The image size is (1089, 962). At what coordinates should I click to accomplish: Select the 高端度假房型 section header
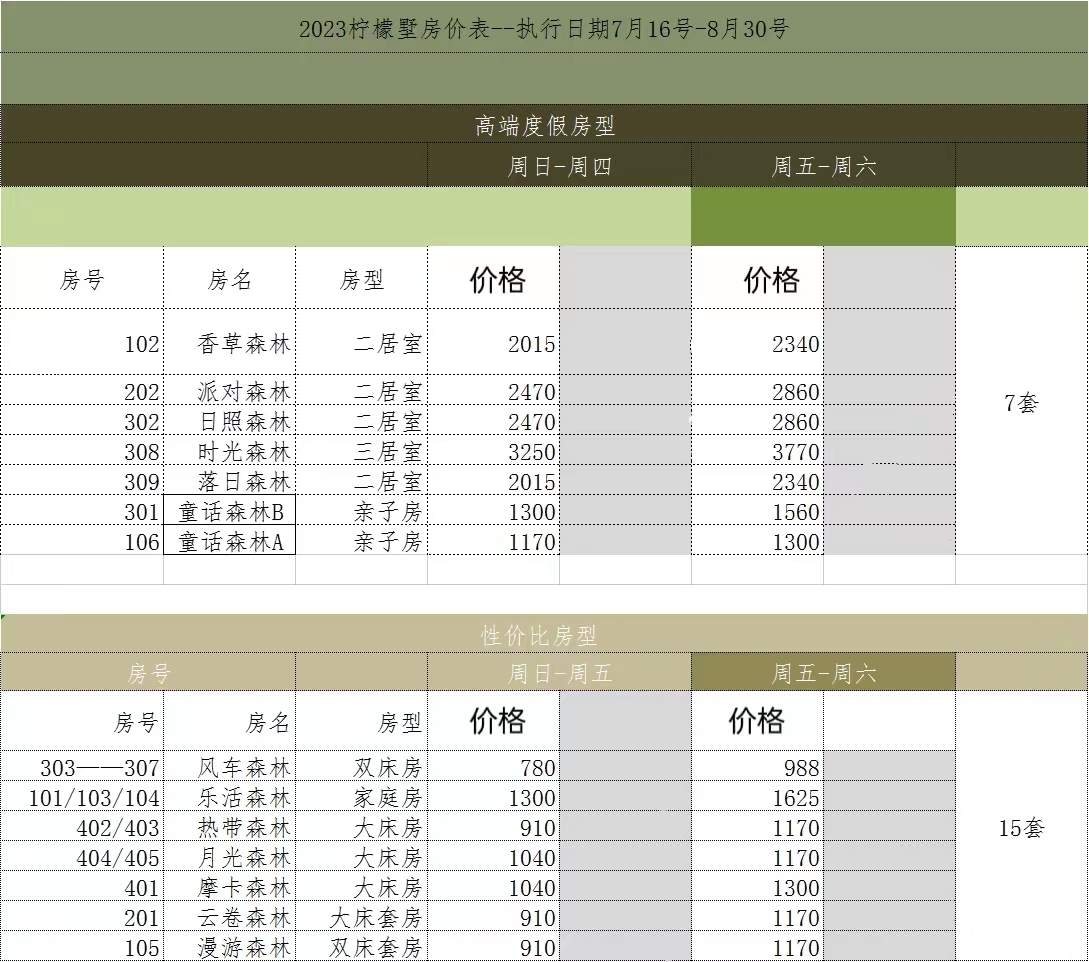click(544, 125)
